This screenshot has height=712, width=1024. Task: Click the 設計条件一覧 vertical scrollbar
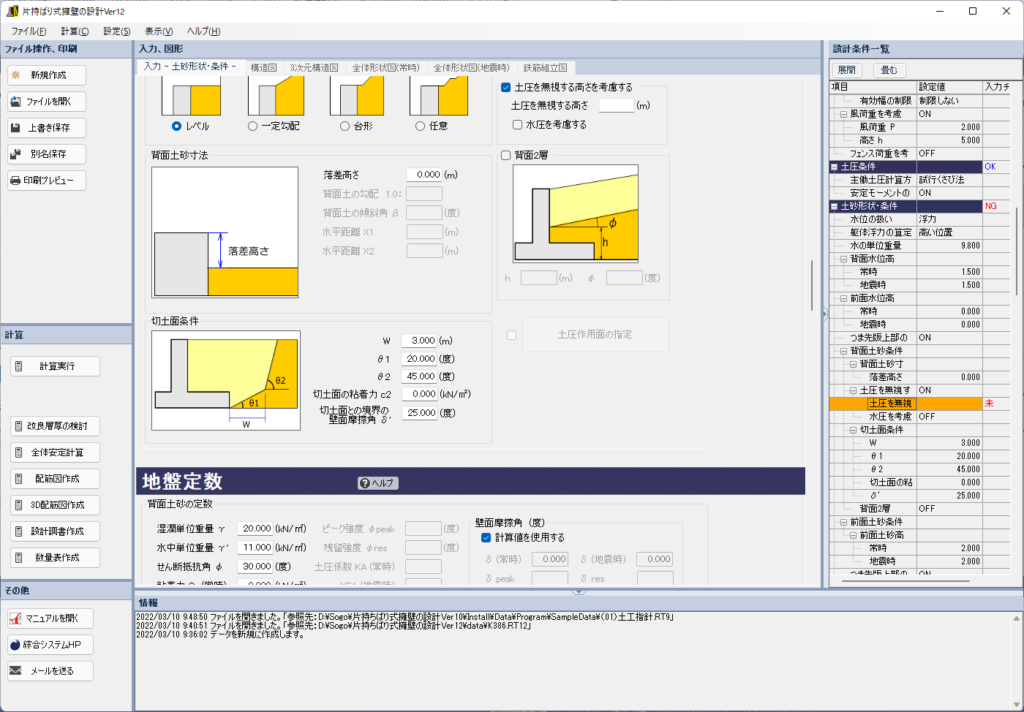coord(1016,251)
